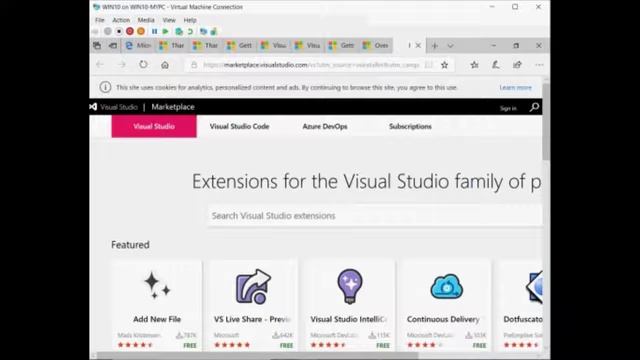Open the Add New File extension icon
640x360 pixels.
(157, 285)
